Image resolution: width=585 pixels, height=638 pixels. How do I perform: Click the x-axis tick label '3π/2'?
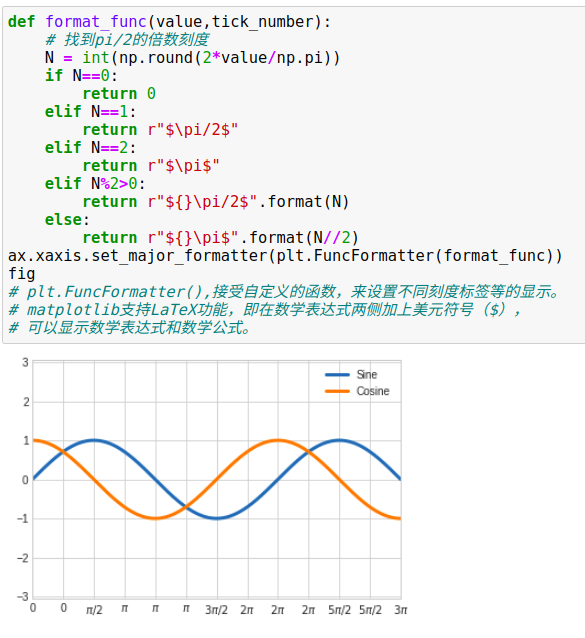point(216,610)
